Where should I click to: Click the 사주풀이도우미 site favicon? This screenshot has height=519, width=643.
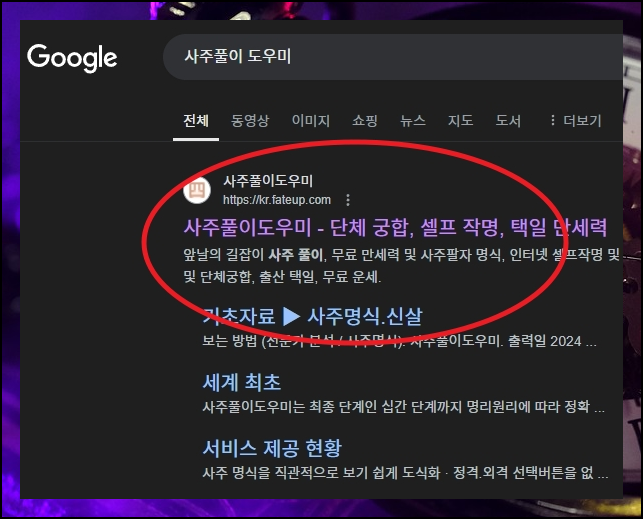[x=197, y=190]
